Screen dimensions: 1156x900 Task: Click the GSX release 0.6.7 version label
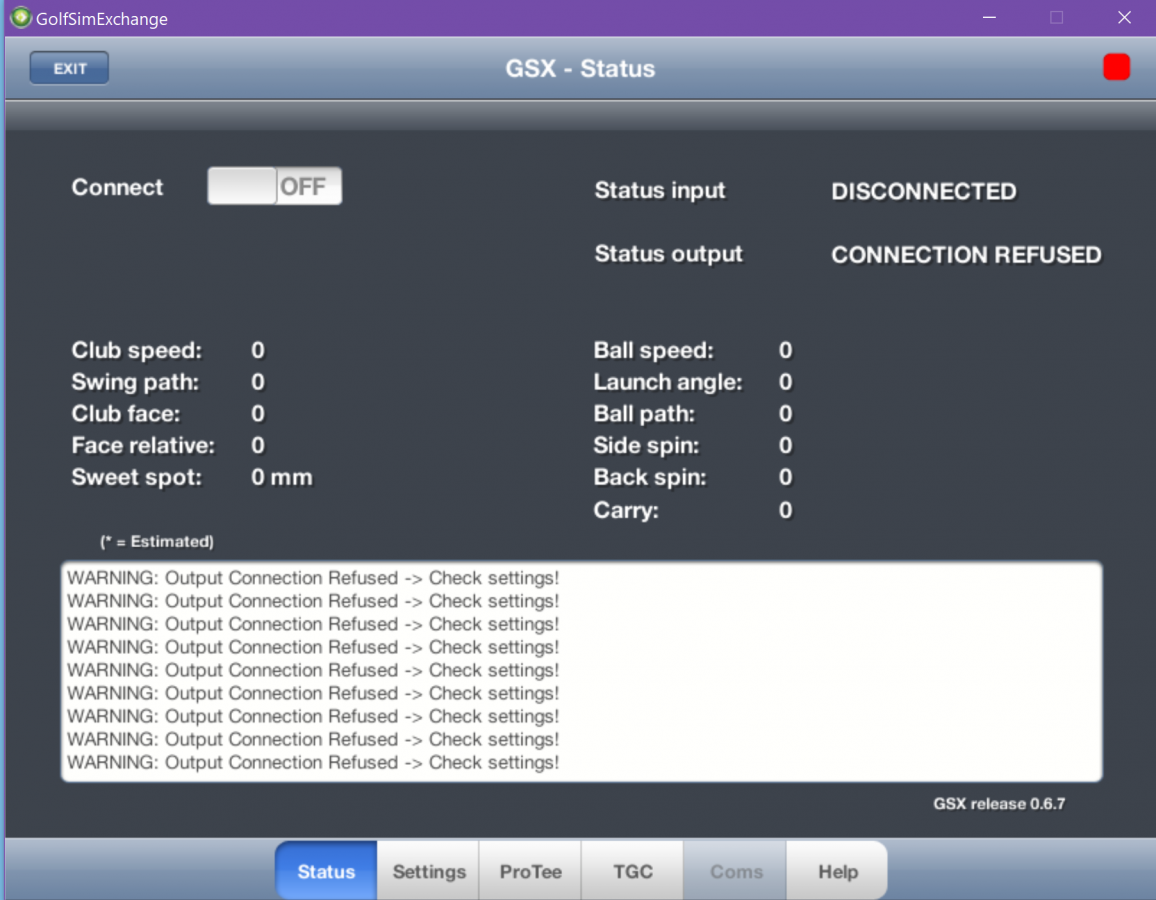click(999, 804)
